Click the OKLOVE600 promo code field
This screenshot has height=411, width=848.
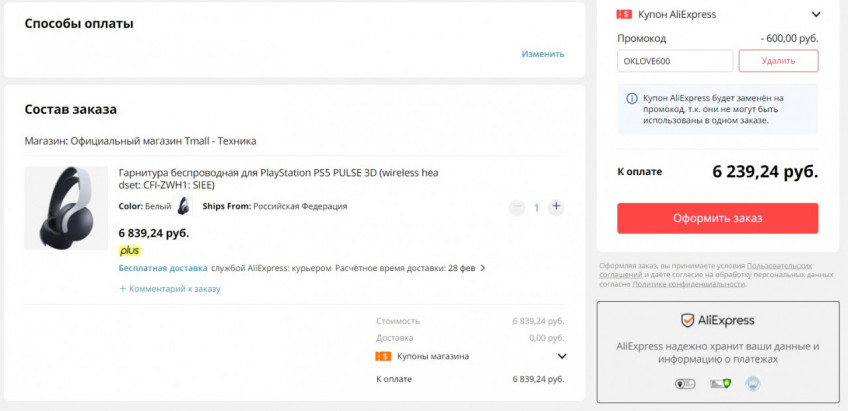click(x=675, y=61)
